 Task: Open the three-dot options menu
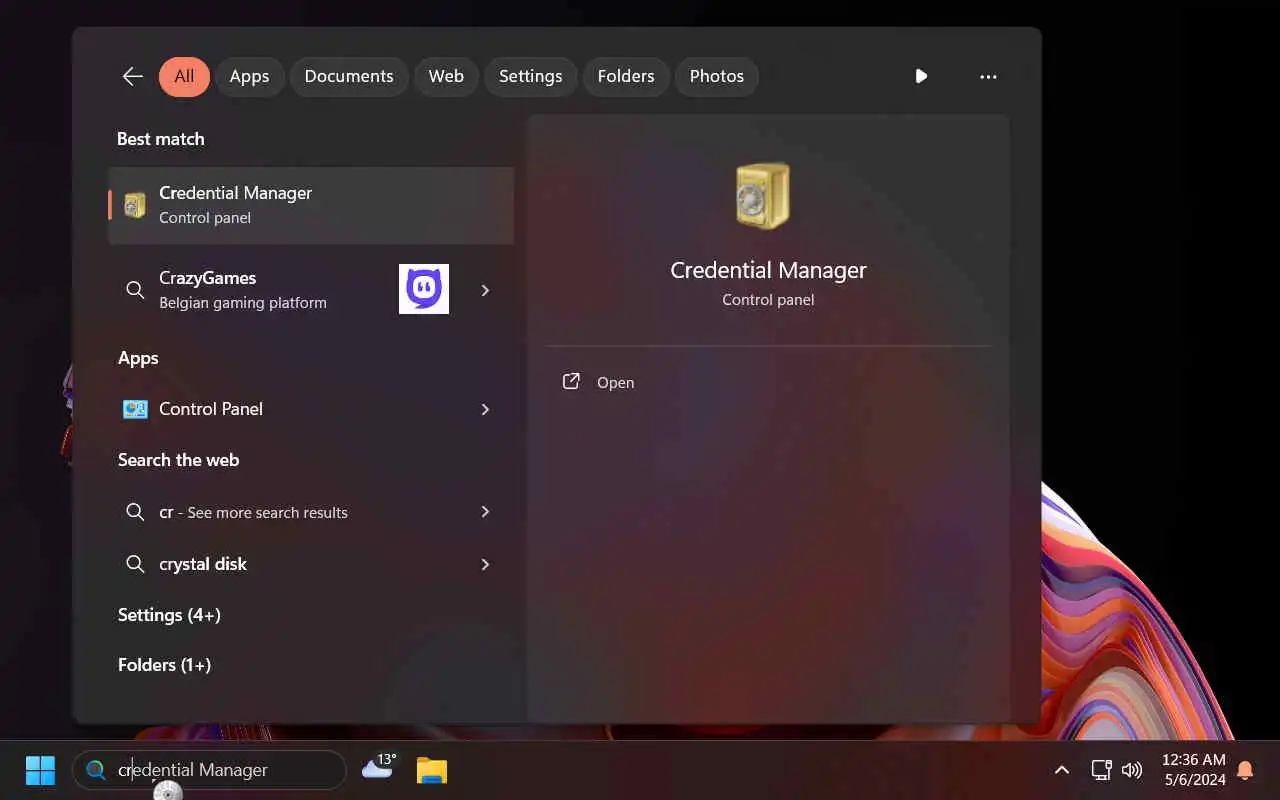988,76
